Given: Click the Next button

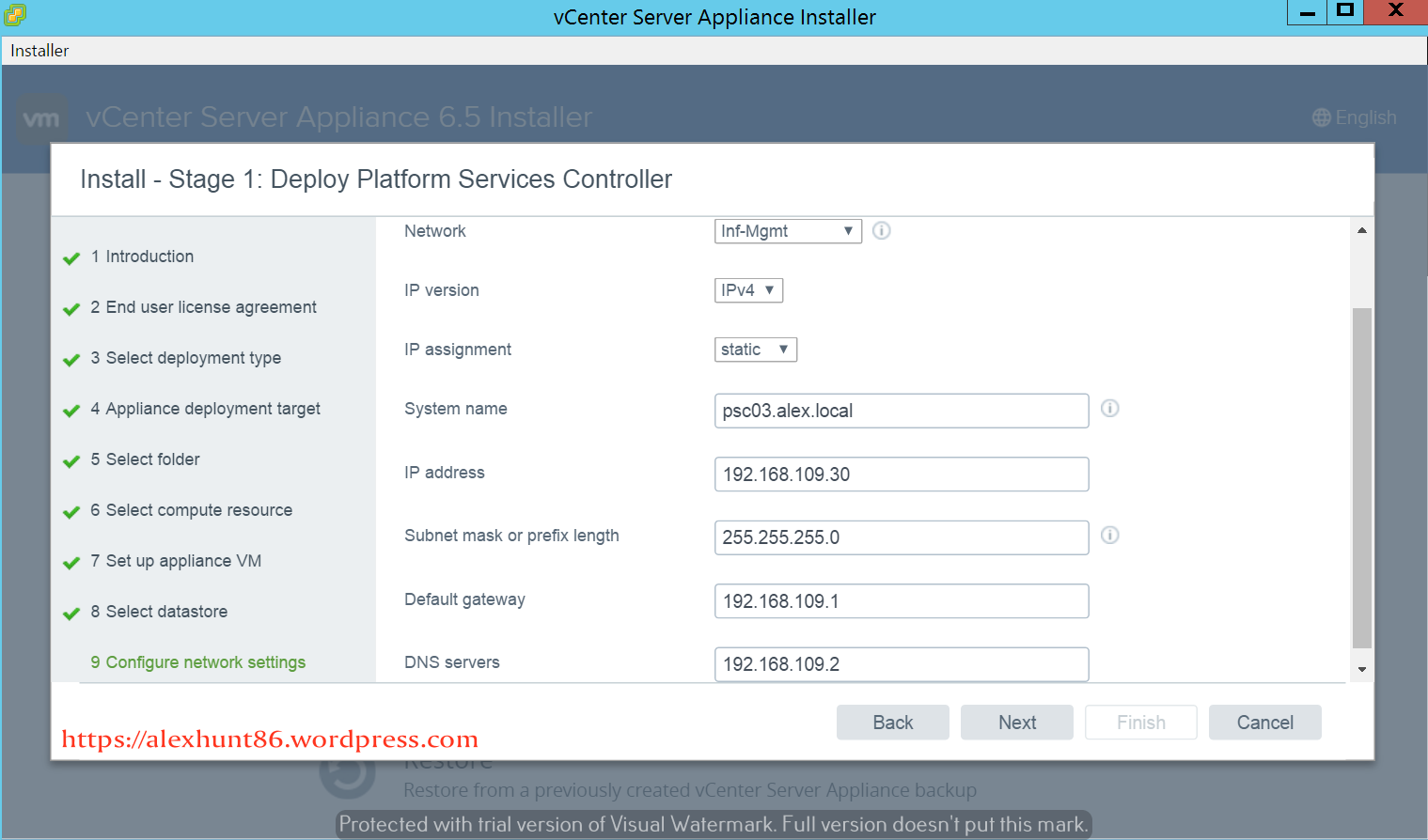Looking at the screenshot, I should 1017,723.
